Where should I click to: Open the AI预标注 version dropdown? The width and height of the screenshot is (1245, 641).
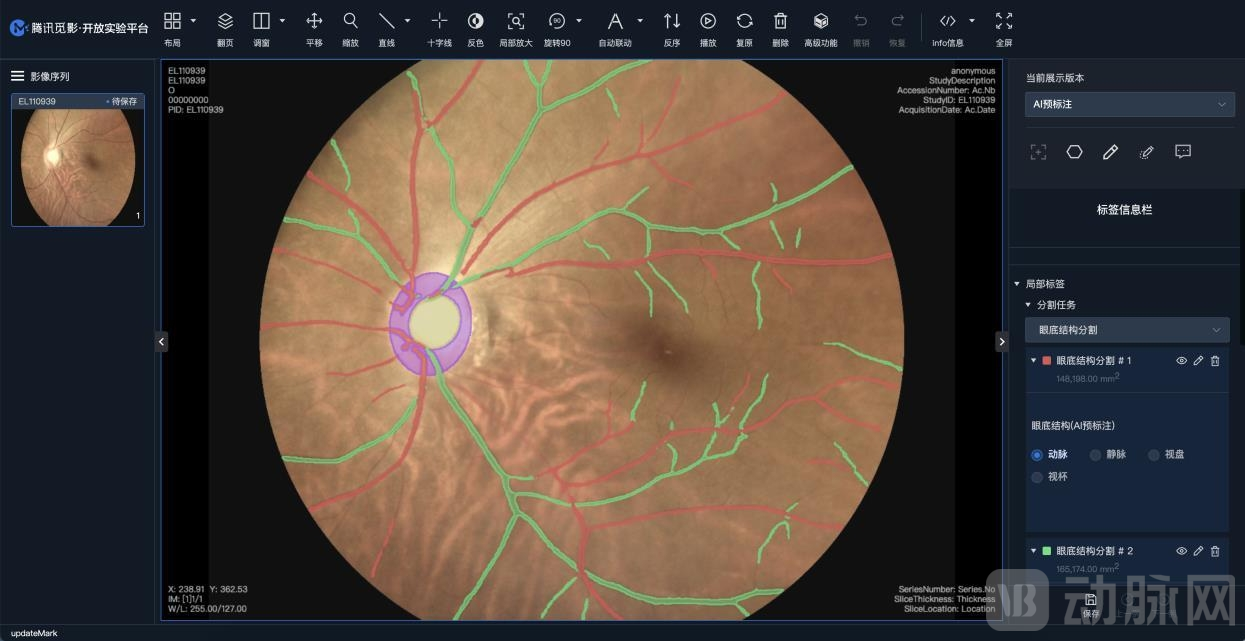tap(1129, 104)
